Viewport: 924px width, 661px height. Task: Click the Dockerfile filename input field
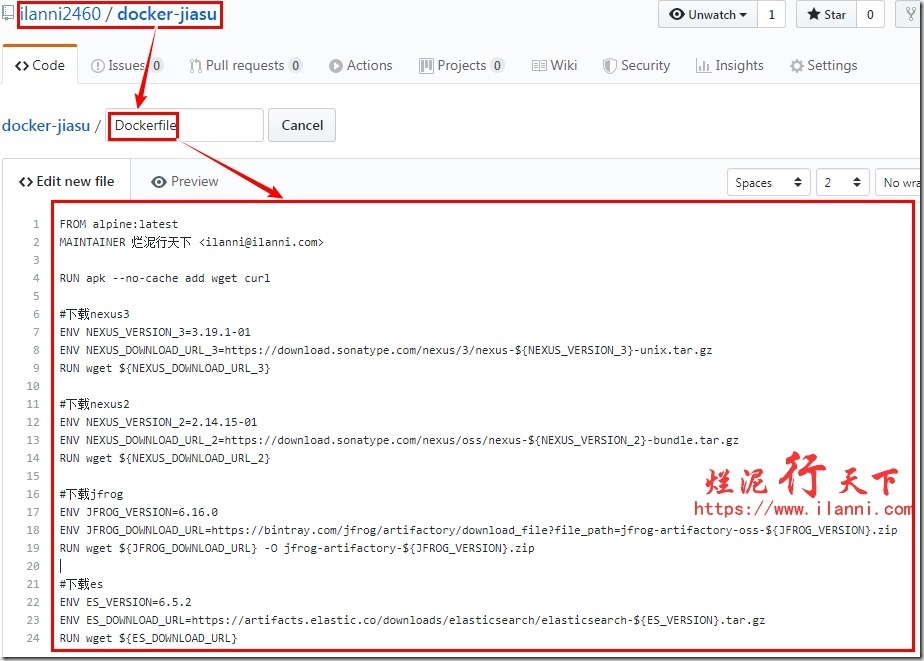pos(185,126)
